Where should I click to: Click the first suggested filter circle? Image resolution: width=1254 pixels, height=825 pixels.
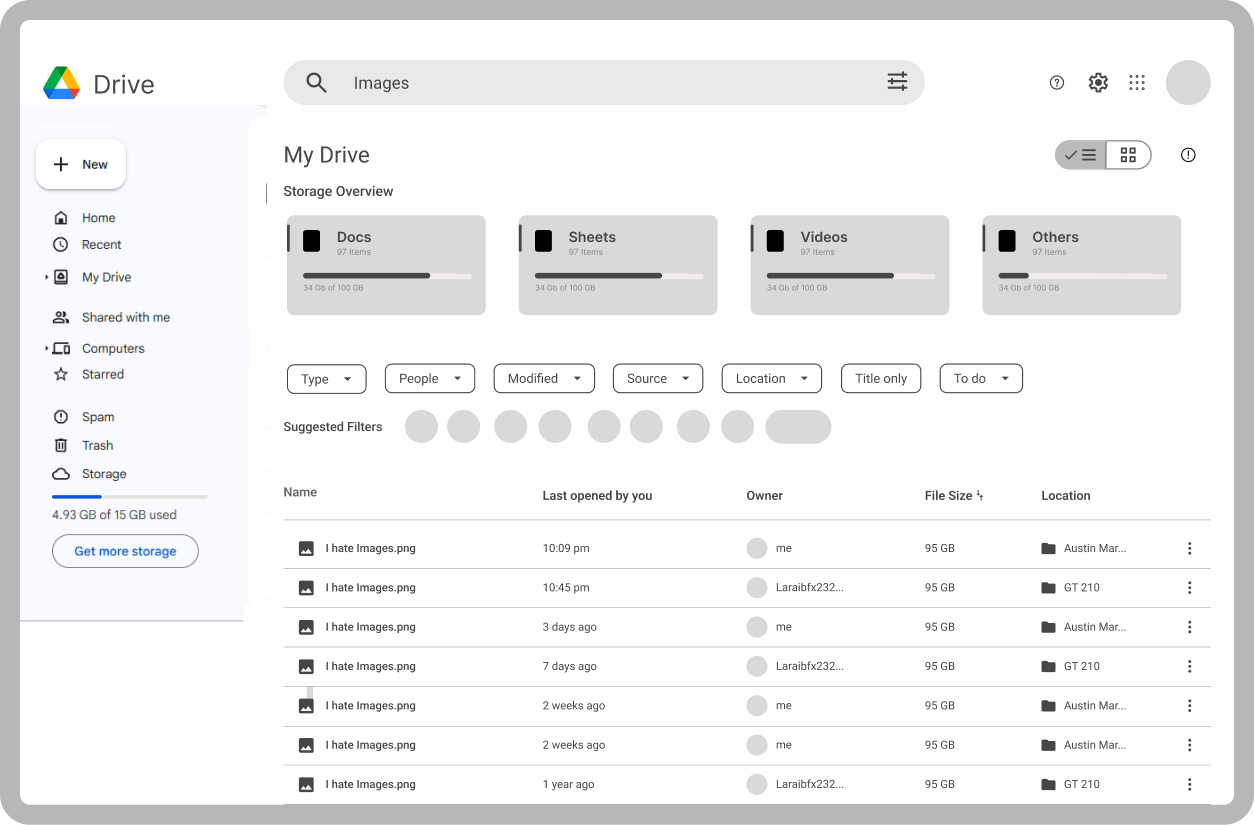(x=422, y=426)
